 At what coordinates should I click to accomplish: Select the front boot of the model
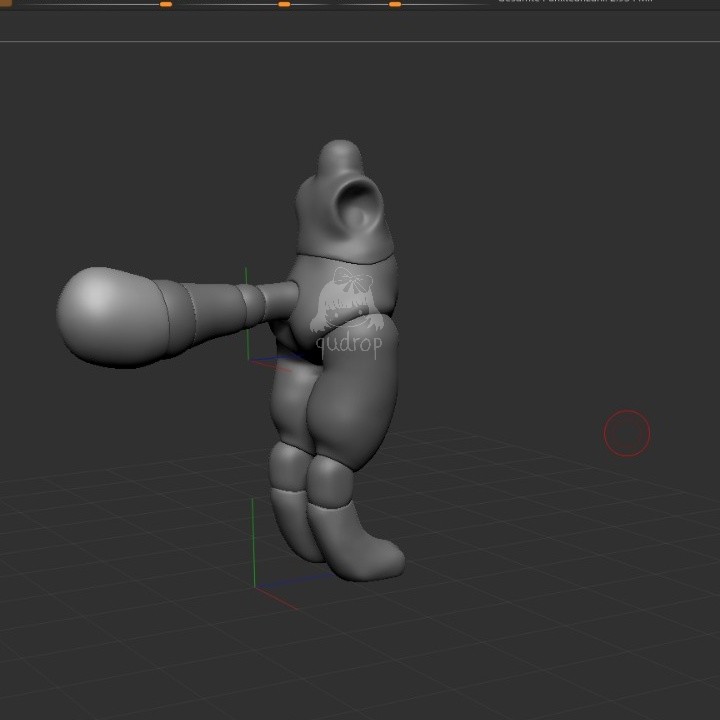click(356, 542)
